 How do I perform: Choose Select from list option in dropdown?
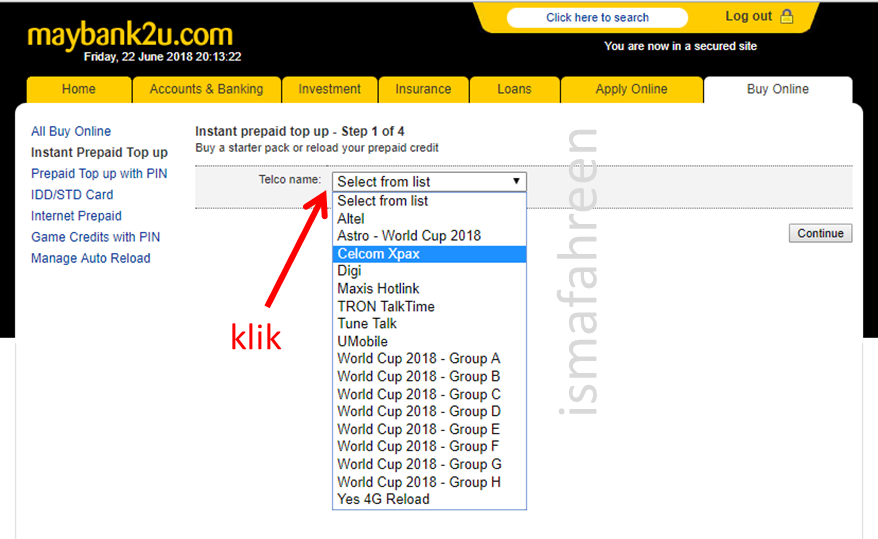coord(429,201)
